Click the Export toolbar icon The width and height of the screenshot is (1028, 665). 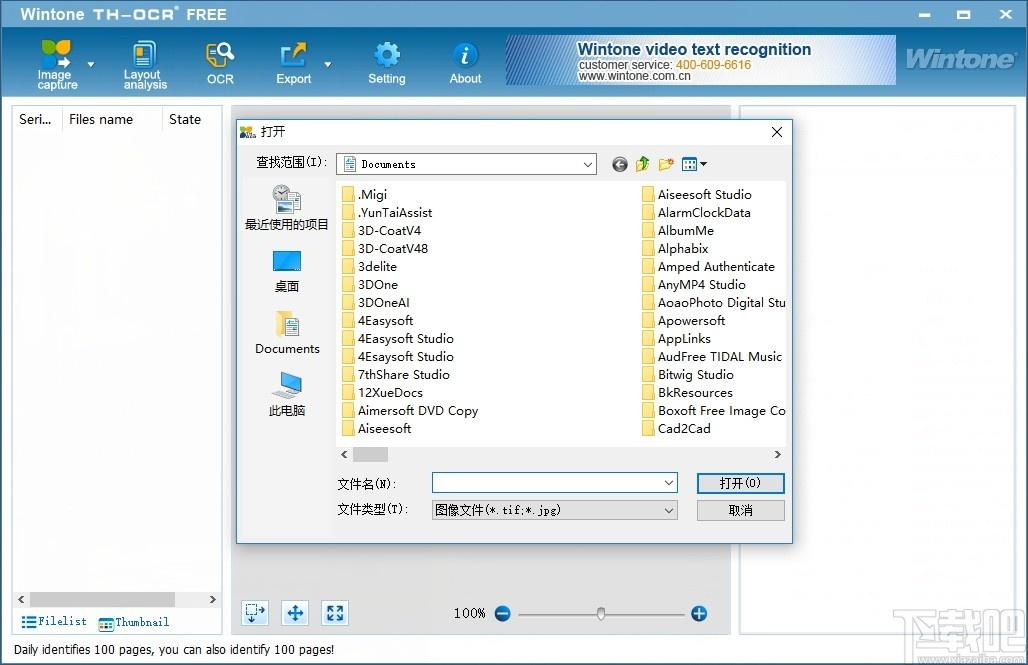[x=293, y=64]
